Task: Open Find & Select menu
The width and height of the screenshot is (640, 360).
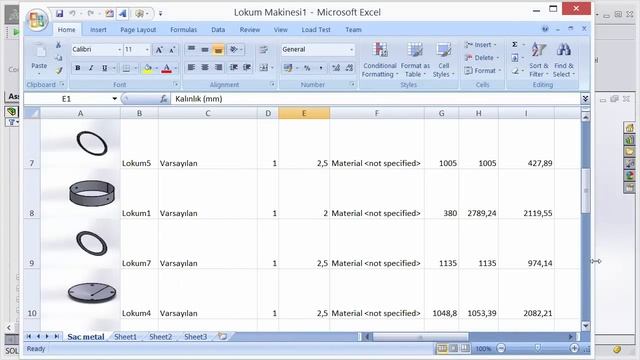Action: coord(564,60)
